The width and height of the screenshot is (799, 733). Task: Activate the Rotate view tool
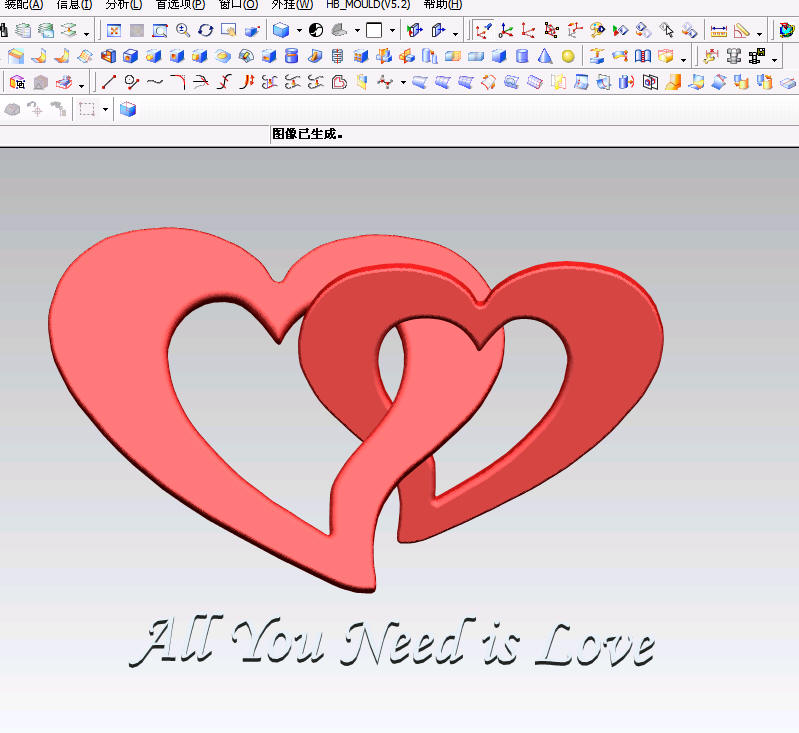205,31
